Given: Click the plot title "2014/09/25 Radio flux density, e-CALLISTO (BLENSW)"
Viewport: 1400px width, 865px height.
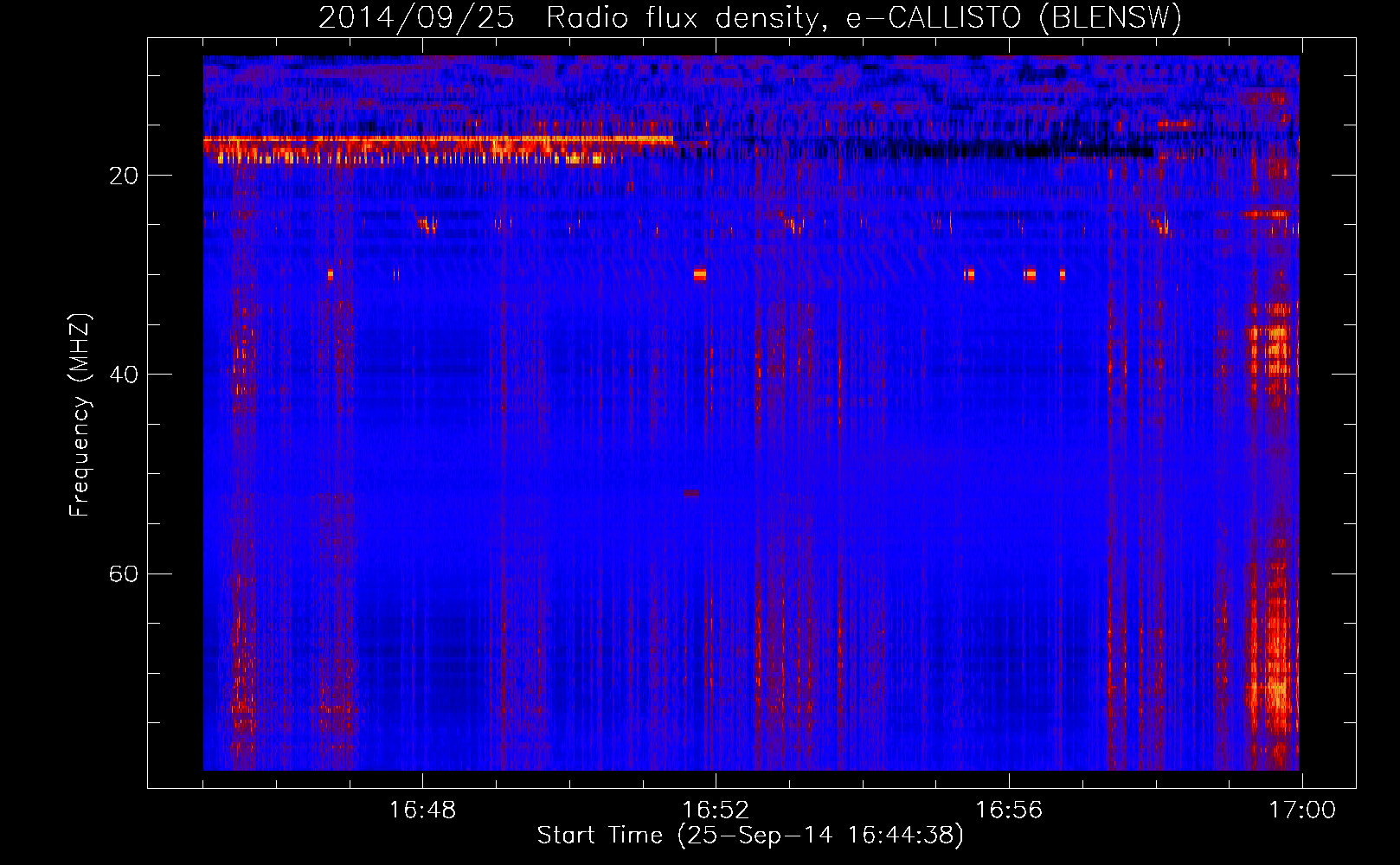Looking at the screenshot, I should (750, 17).
